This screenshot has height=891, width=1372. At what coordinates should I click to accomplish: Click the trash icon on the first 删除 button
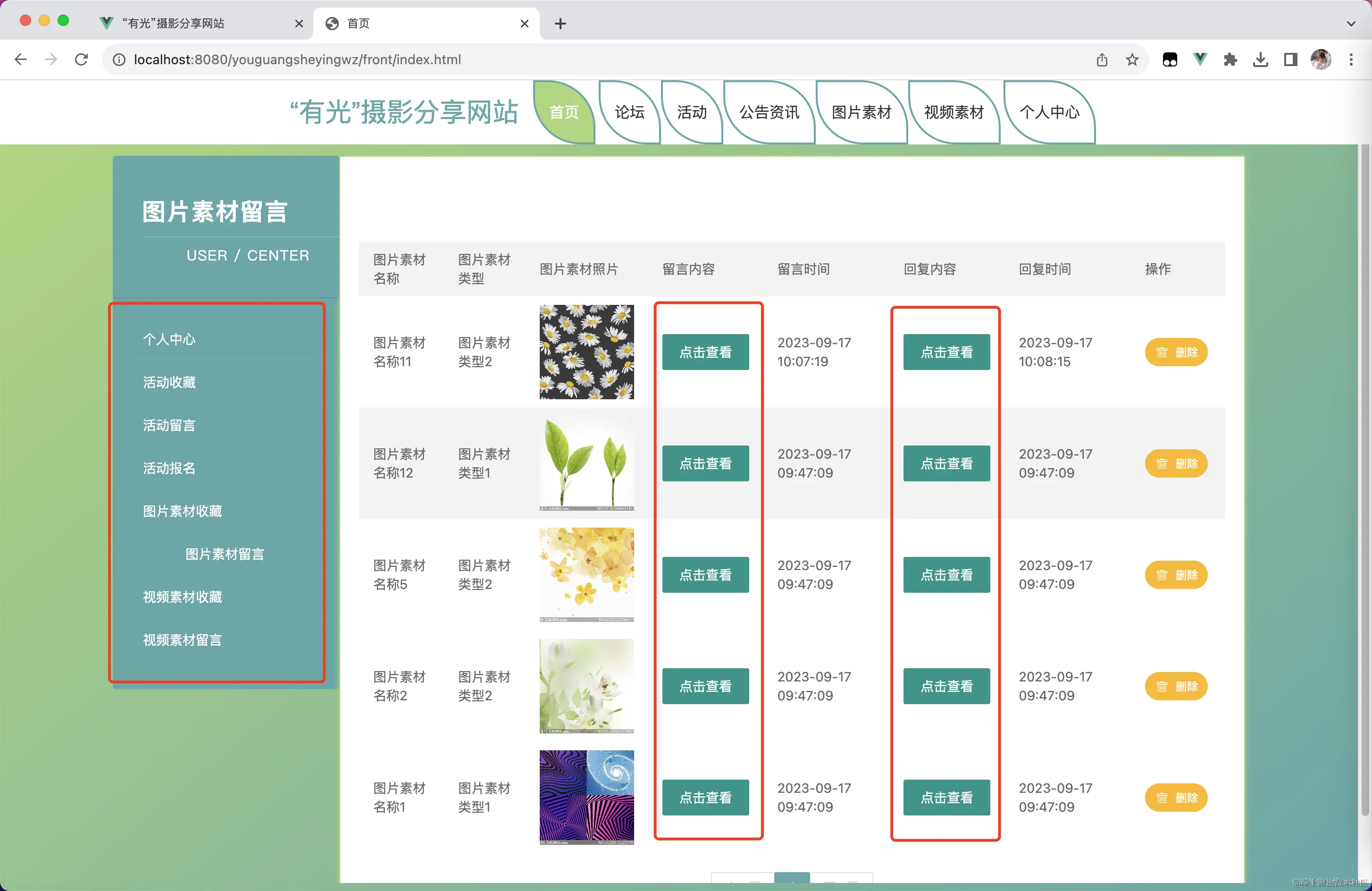[1162, 352]
